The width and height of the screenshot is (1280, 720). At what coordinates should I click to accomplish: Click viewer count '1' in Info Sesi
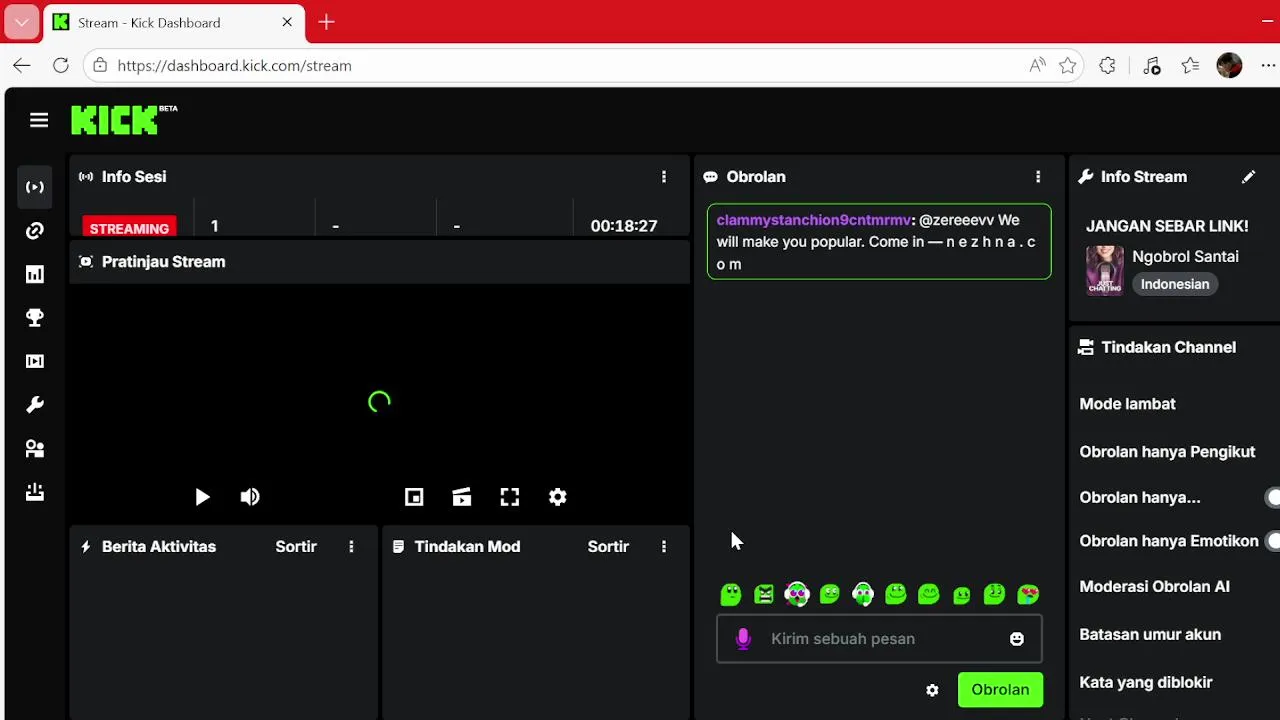point(214,226)
